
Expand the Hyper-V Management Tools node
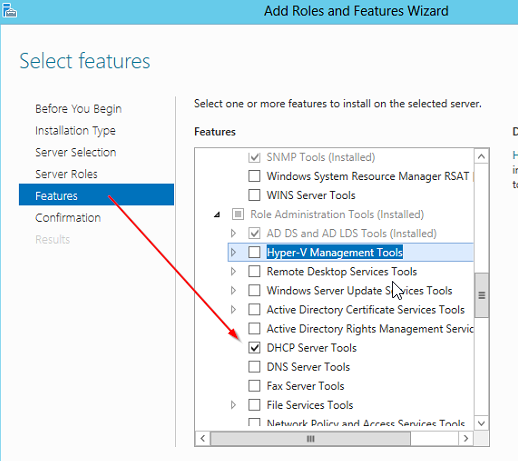pyautogui.click(x=233, y=252)
